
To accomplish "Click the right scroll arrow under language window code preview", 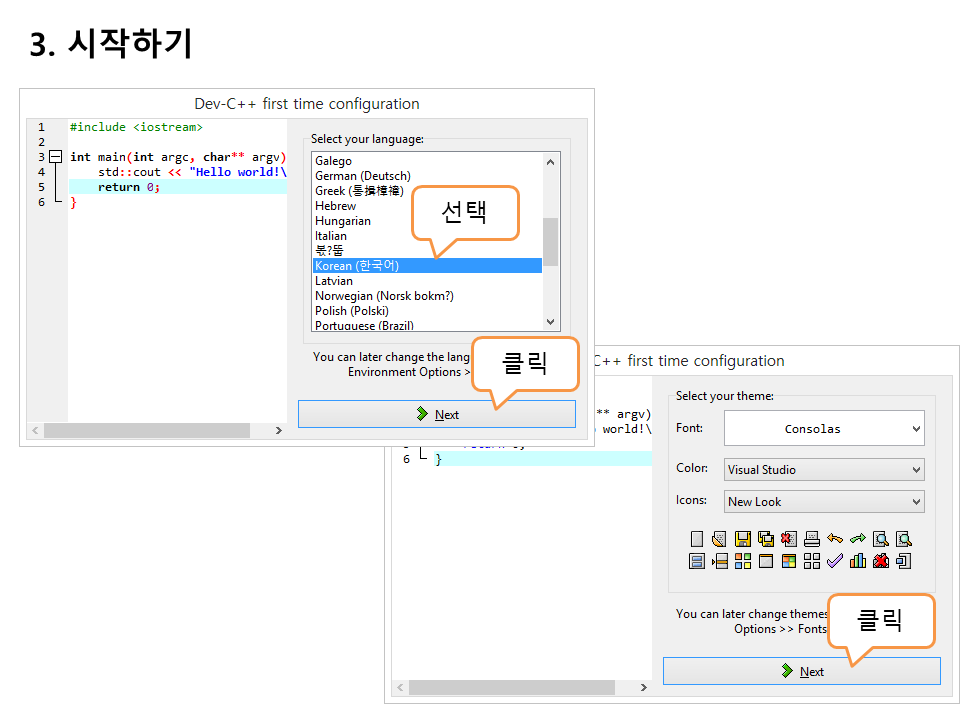I will tap(279, 430).
